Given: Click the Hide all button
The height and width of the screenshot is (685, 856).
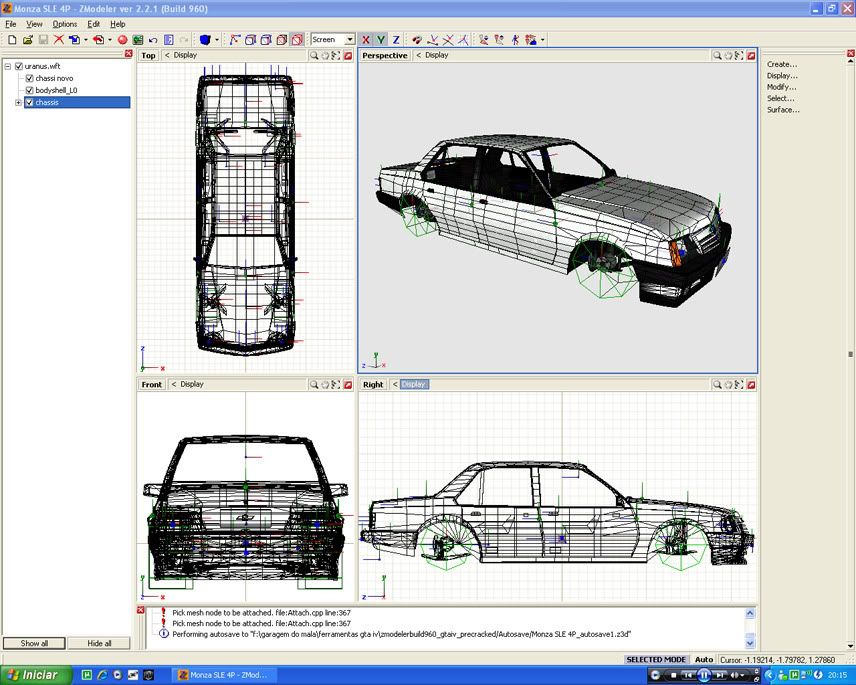Looking at the screenshot, I should pos(99,643).
